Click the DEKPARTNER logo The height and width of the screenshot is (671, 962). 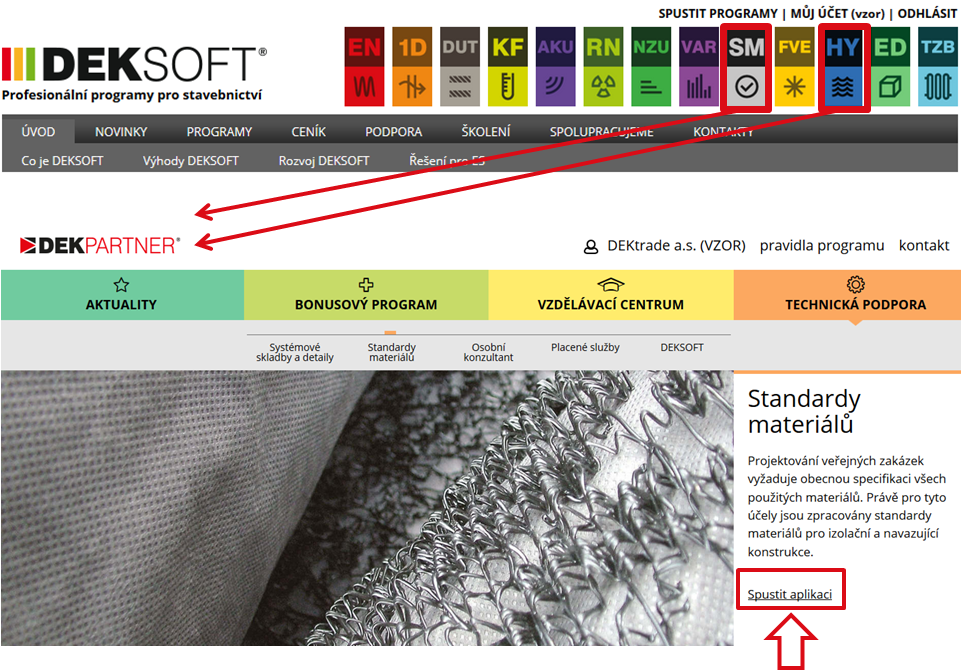tap(99, 245)
